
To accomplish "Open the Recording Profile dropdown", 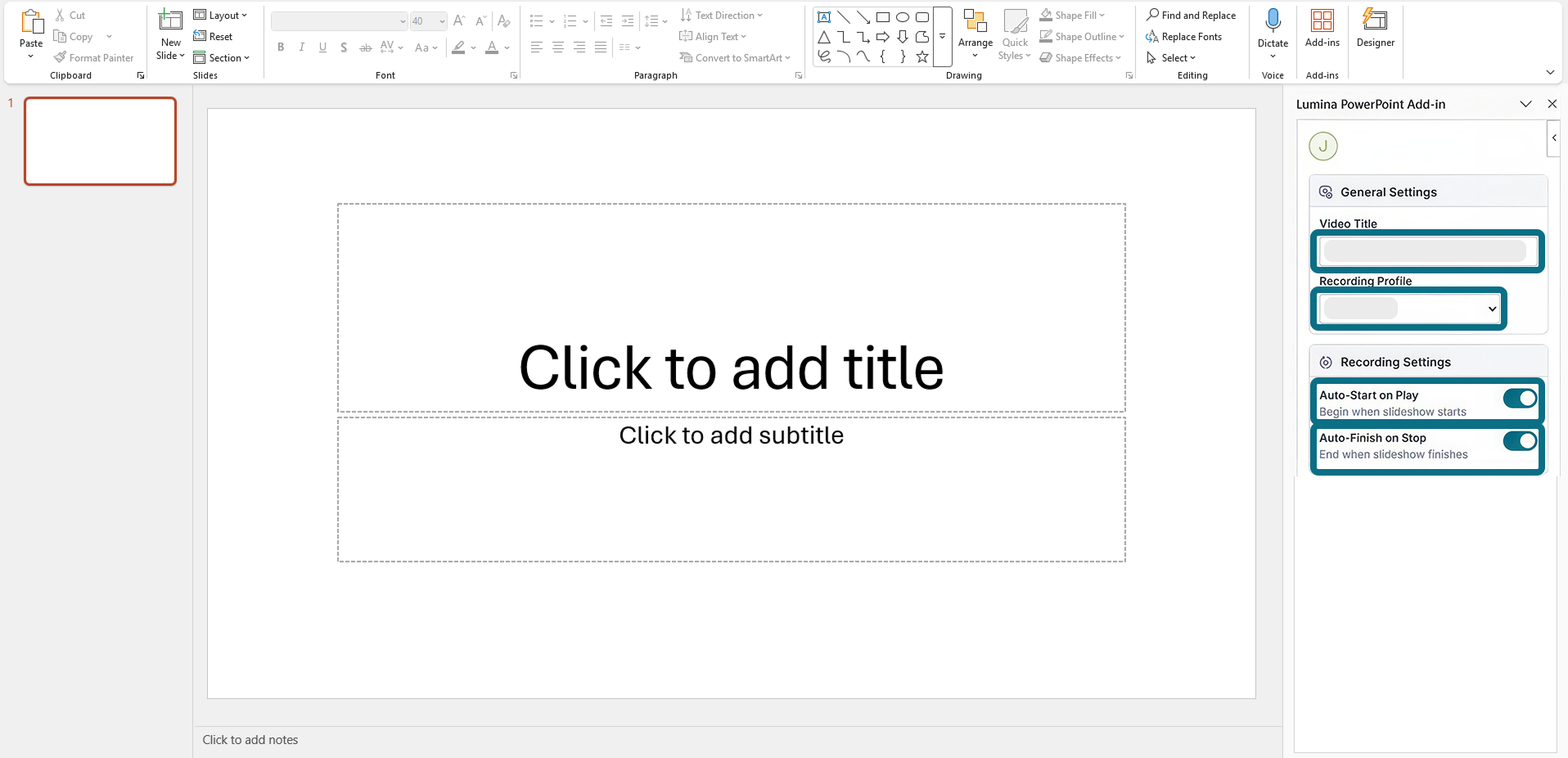I will pos(1409,309).
